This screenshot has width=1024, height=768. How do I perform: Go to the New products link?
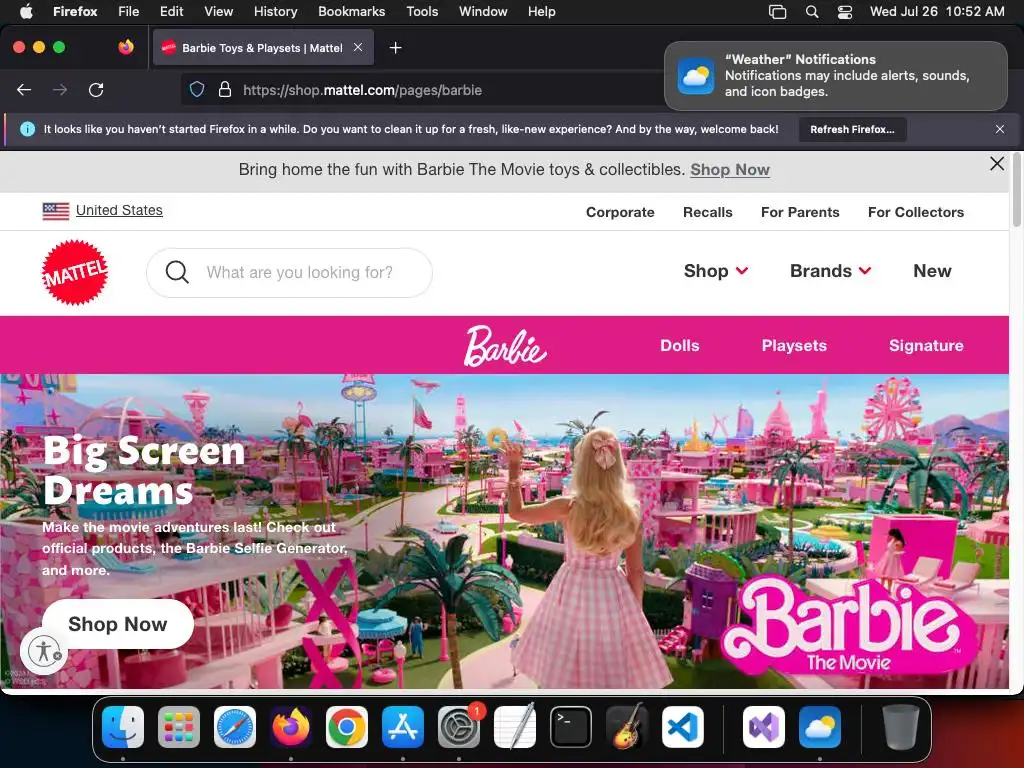(x=932, y=271)
